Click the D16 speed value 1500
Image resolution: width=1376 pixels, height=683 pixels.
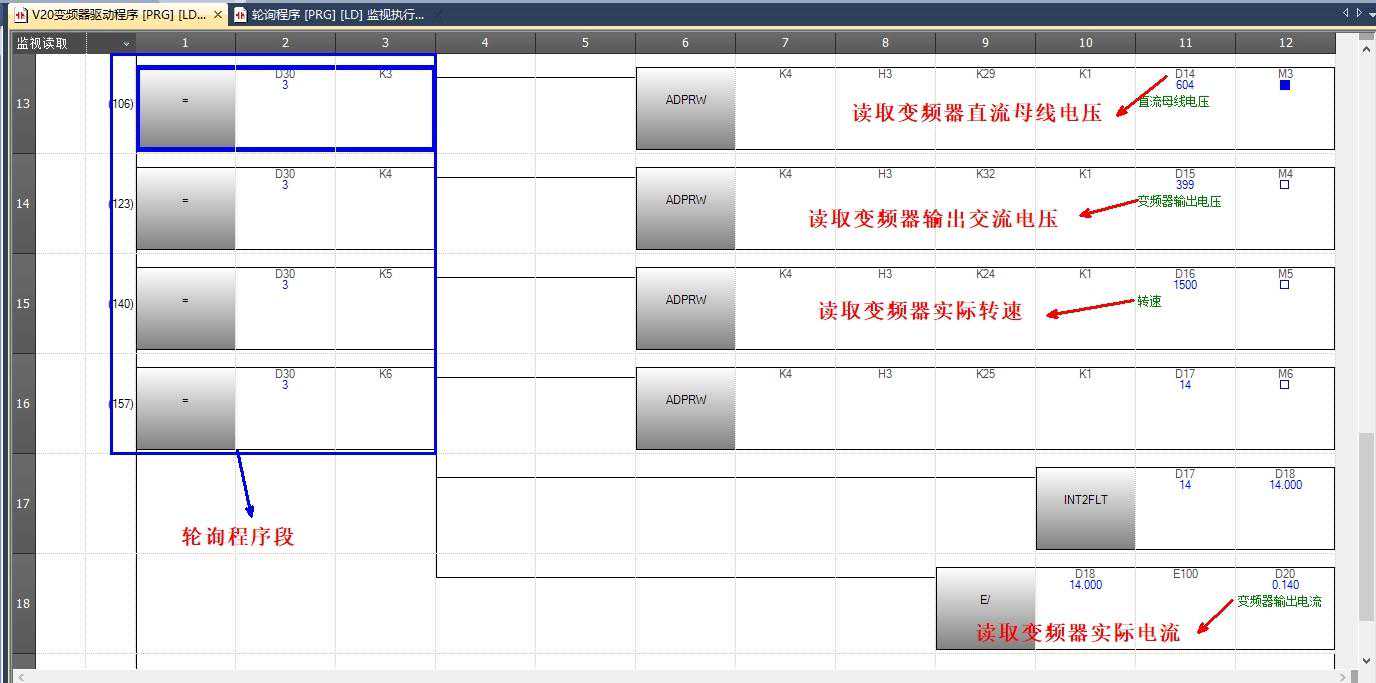[x=1185, y=285]
